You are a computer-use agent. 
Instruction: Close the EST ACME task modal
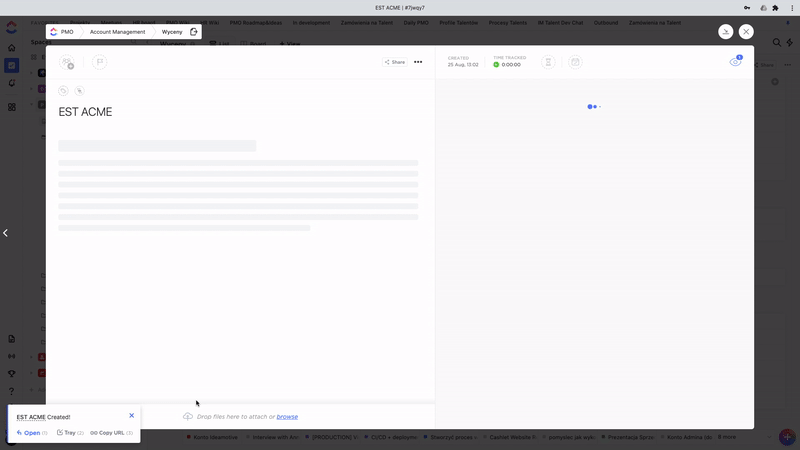click(x=746, y=32)
